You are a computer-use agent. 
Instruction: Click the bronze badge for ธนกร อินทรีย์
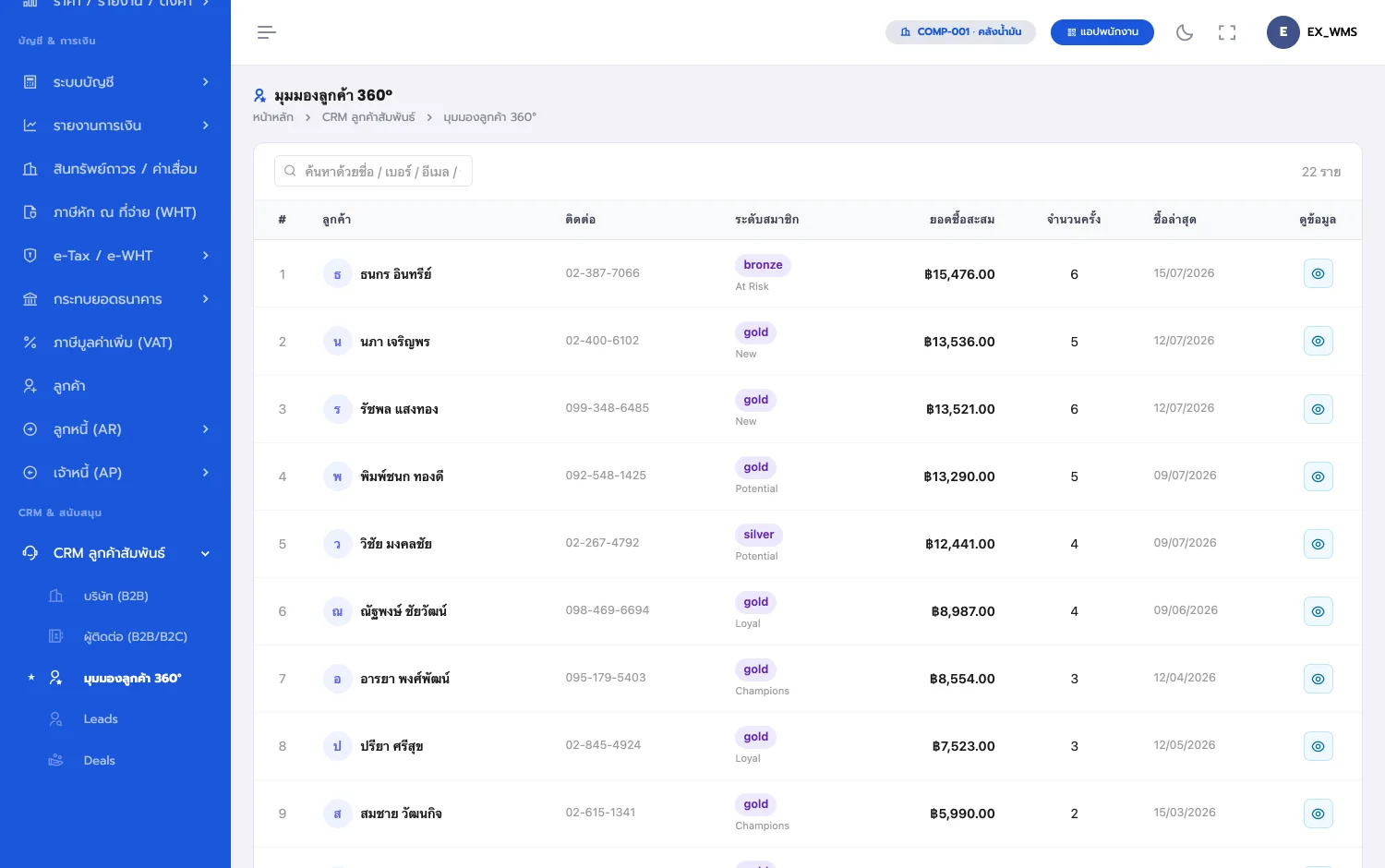(763, 265)
